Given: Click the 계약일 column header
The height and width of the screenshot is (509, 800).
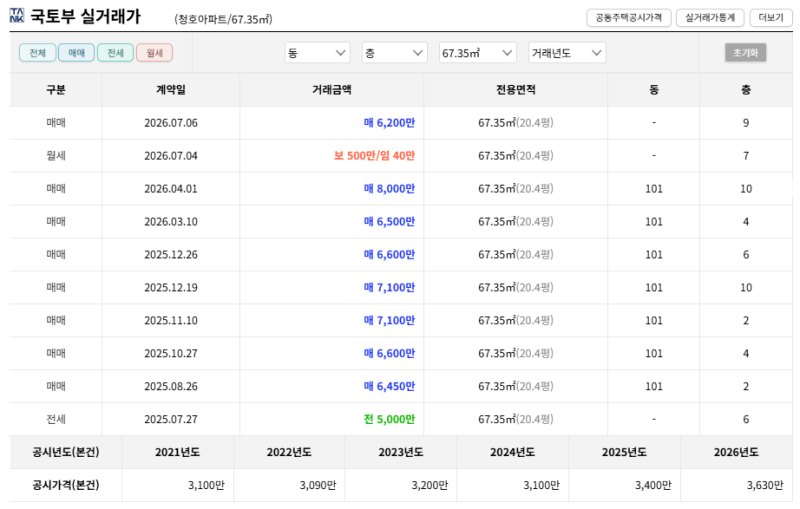Looking at the screenshot, I should pyautogui.click(x=170, y=90).
